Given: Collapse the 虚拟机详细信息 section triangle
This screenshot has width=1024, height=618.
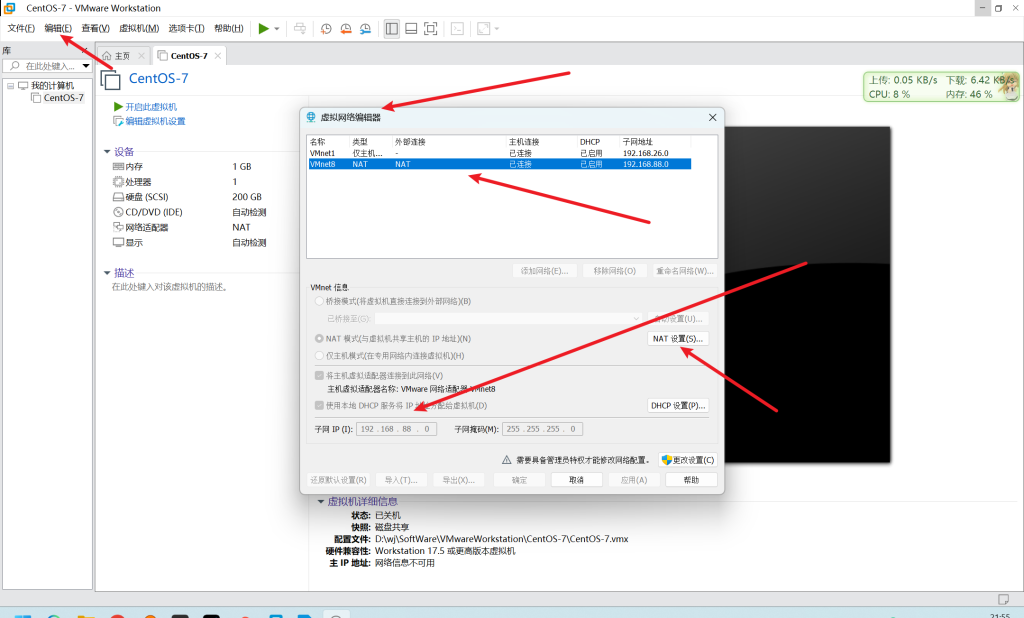Looking at the screenshot, I should coord(321,502).
